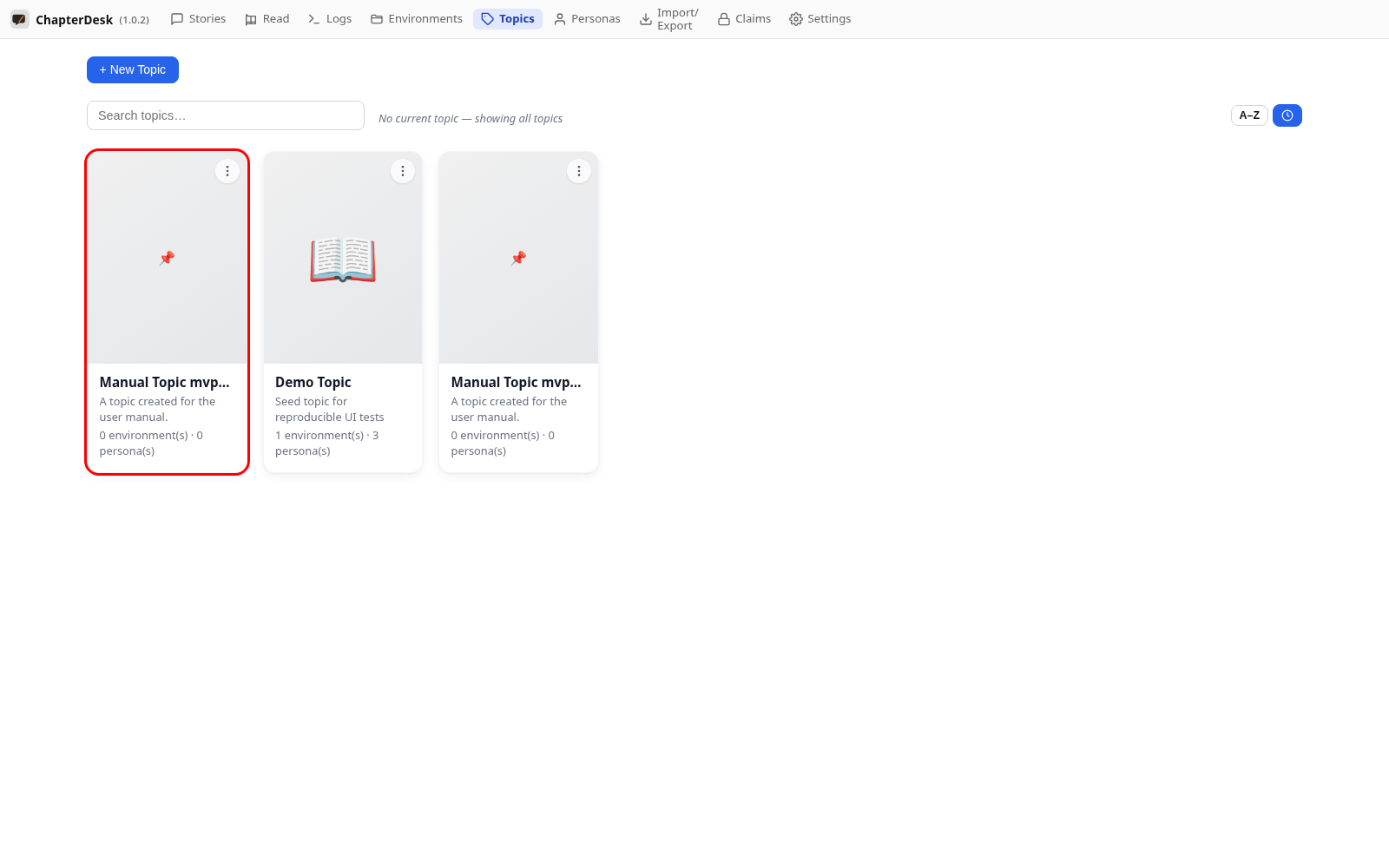Click '1 environment(s) · 3 persona(s)' text
Viewport: 1389px width, 868px height.
tap(327, 444)
